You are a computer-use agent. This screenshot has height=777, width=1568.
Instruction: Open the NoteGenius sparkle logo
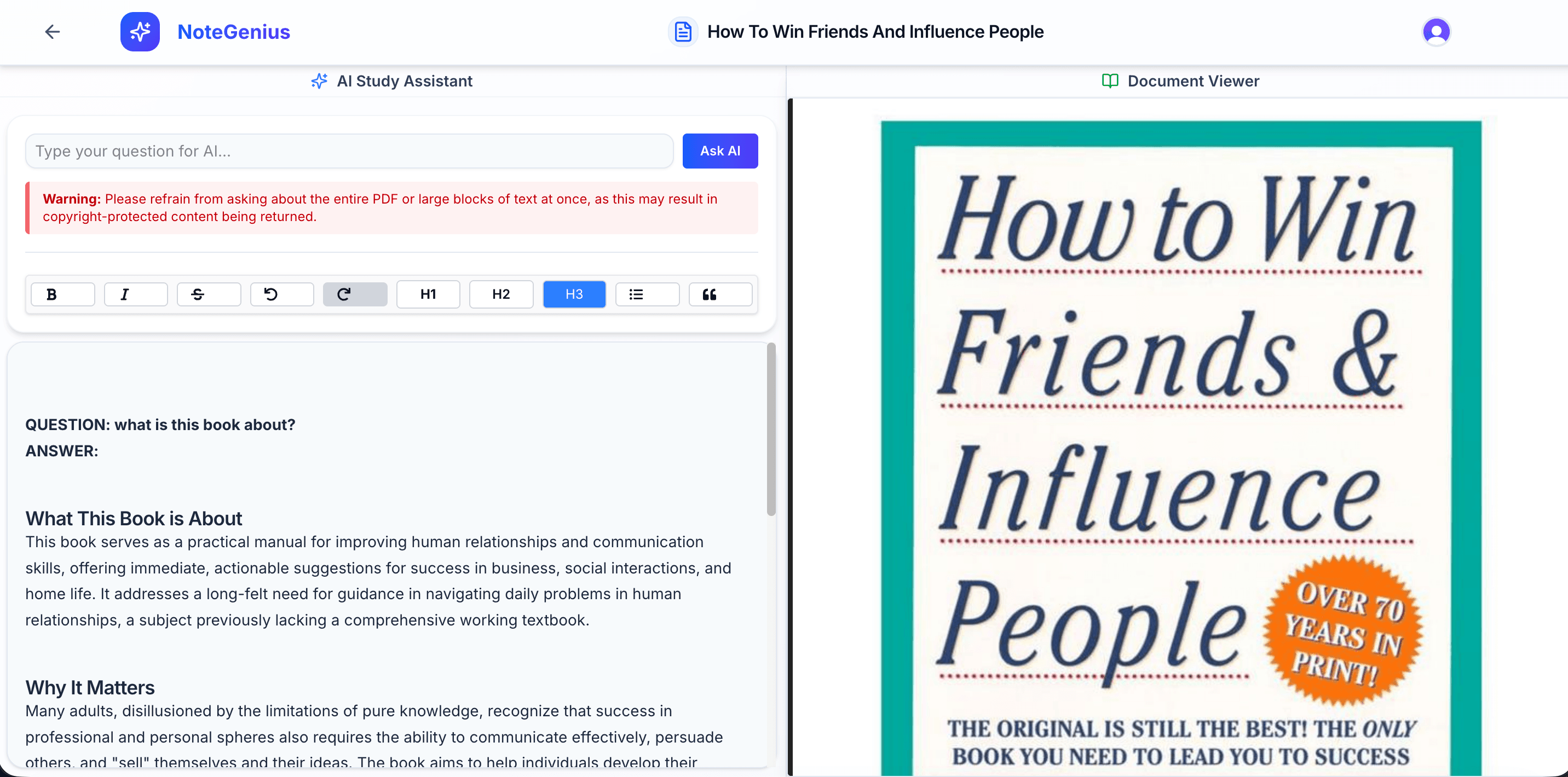[140, 32]
